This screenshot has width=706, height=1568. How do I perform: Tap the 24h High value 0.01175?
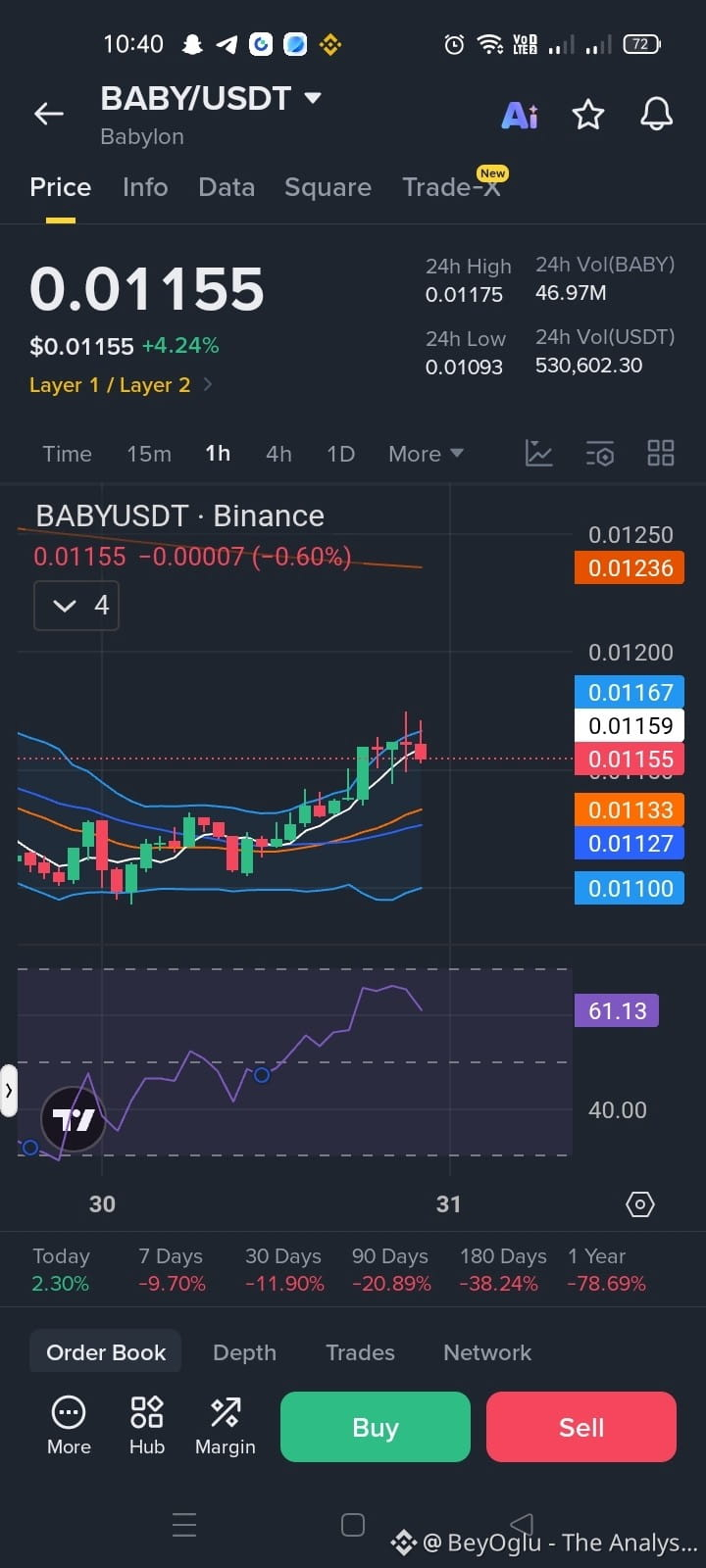click(464, 295)
